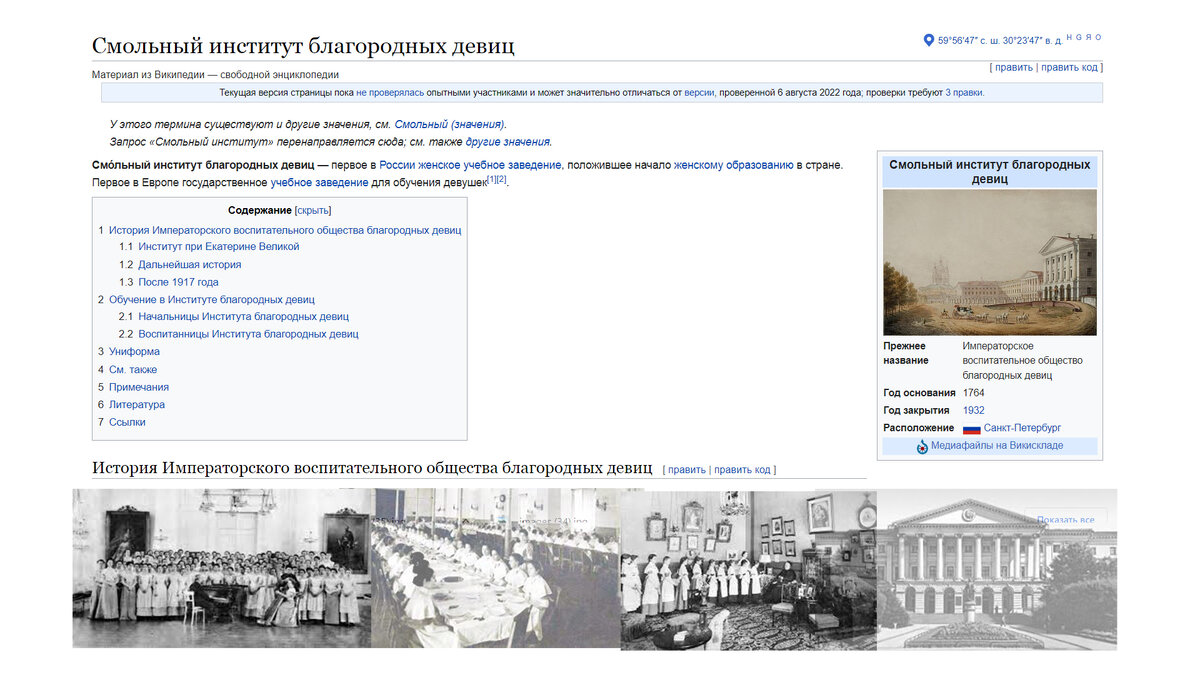
Task: Open photo of Smolny building facade
Action: click(997, 569)
